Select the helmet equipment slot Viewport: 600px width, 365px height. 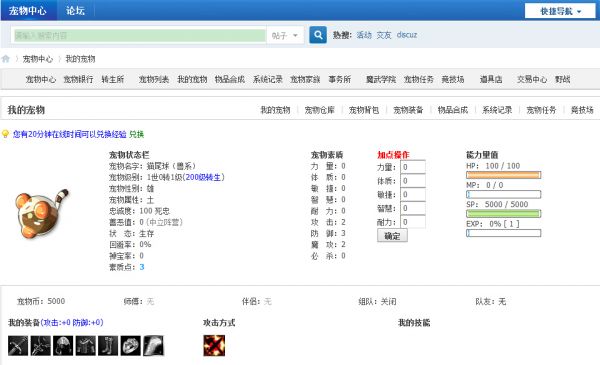pyautogui.click(x=63, y=345)
